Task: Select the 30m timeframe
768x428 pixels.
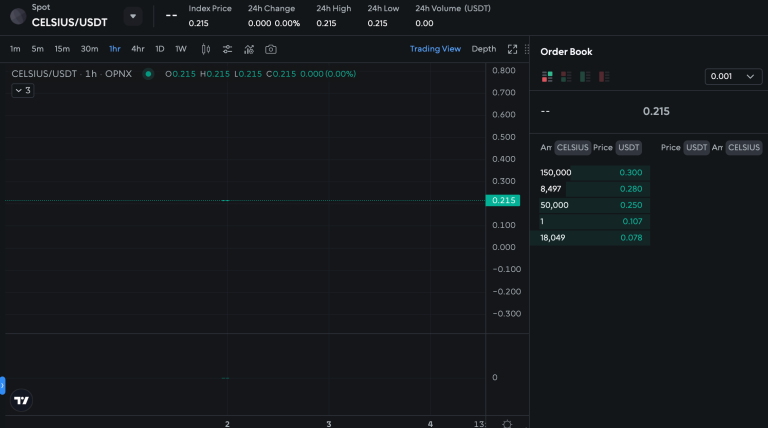Action: pyautogui.click(x=89, y=49)
